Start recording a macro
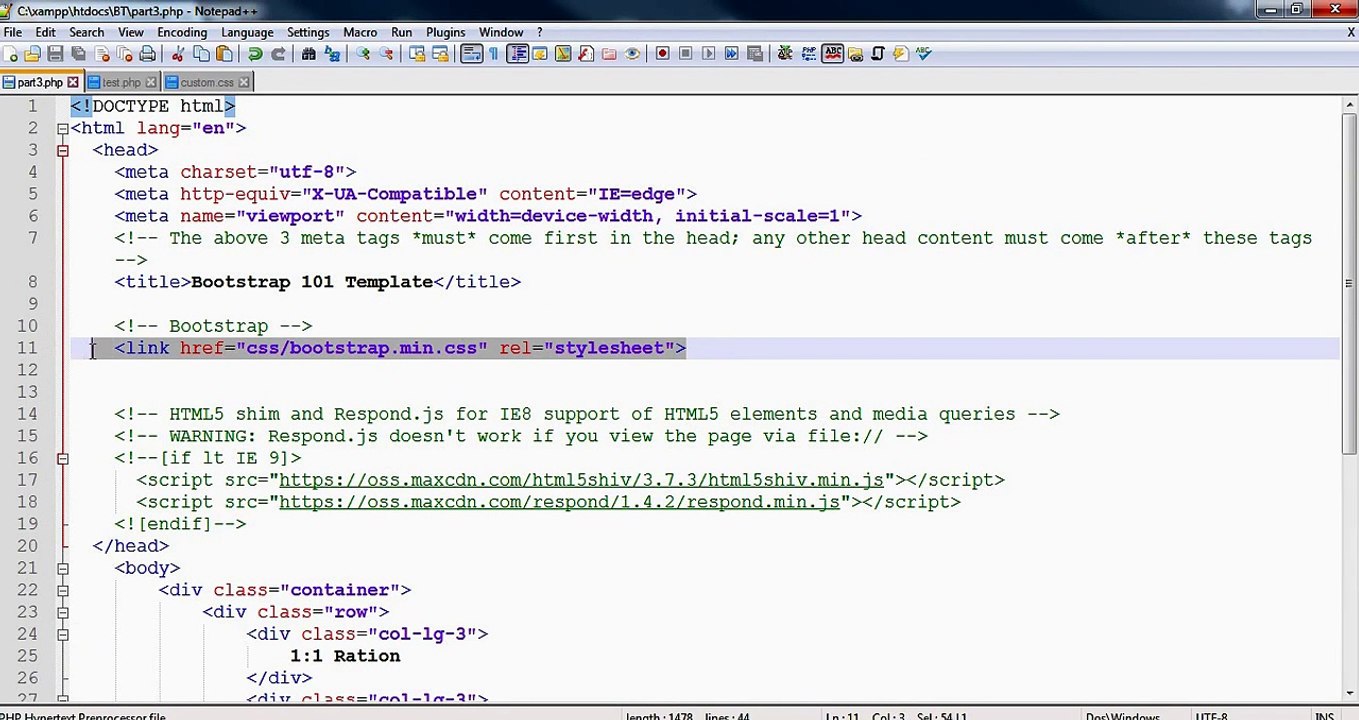Viewport: 1359px width, 720px height. coord(662,54)
